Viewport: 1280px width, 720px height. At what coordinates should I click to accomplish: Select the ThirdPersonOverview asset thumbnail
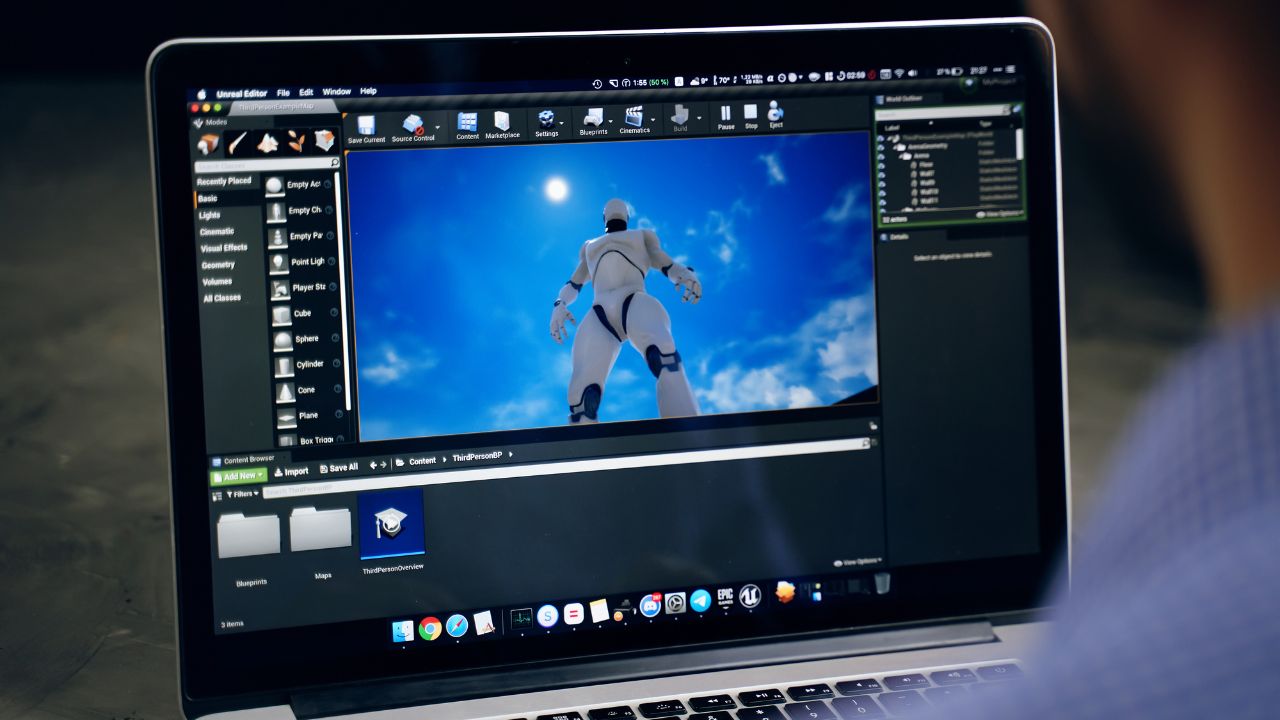[391, 523]
